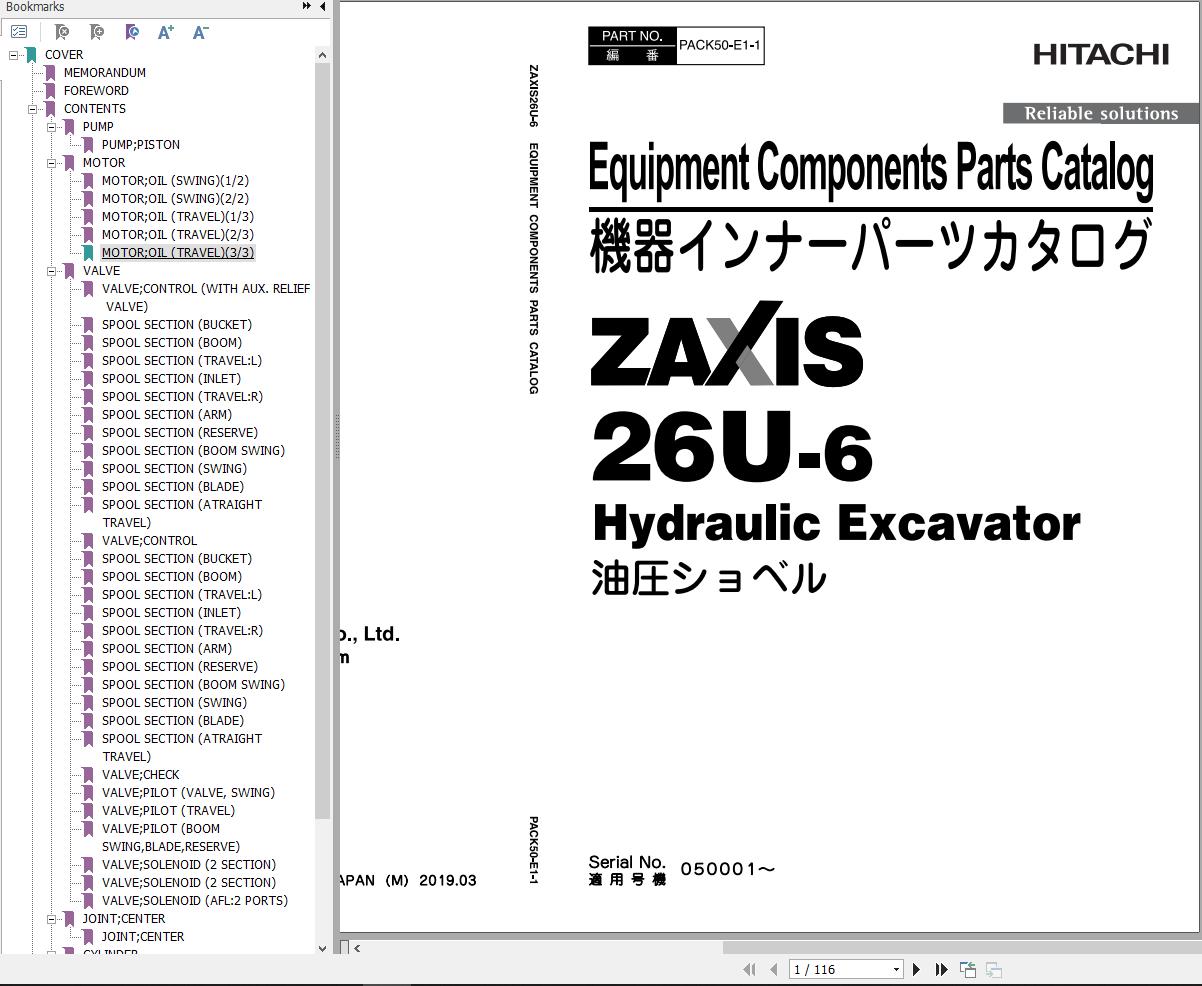Screen dimensions: 1202x986
Task: Collapse the COVER tree node
Action: coord(14,55)
